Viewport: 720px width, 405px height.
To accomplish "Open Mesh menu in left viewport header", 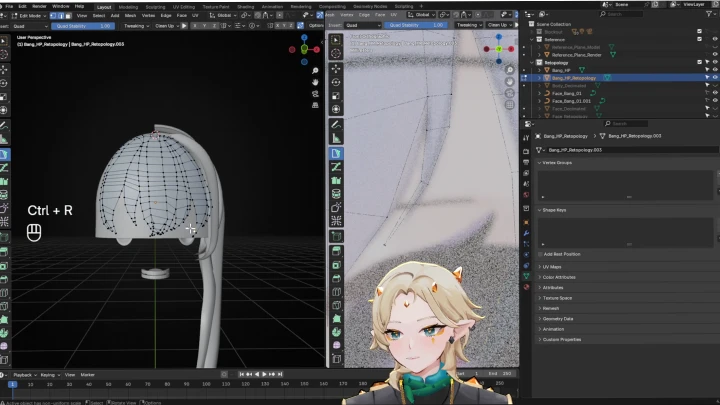I will pos(130,16).
